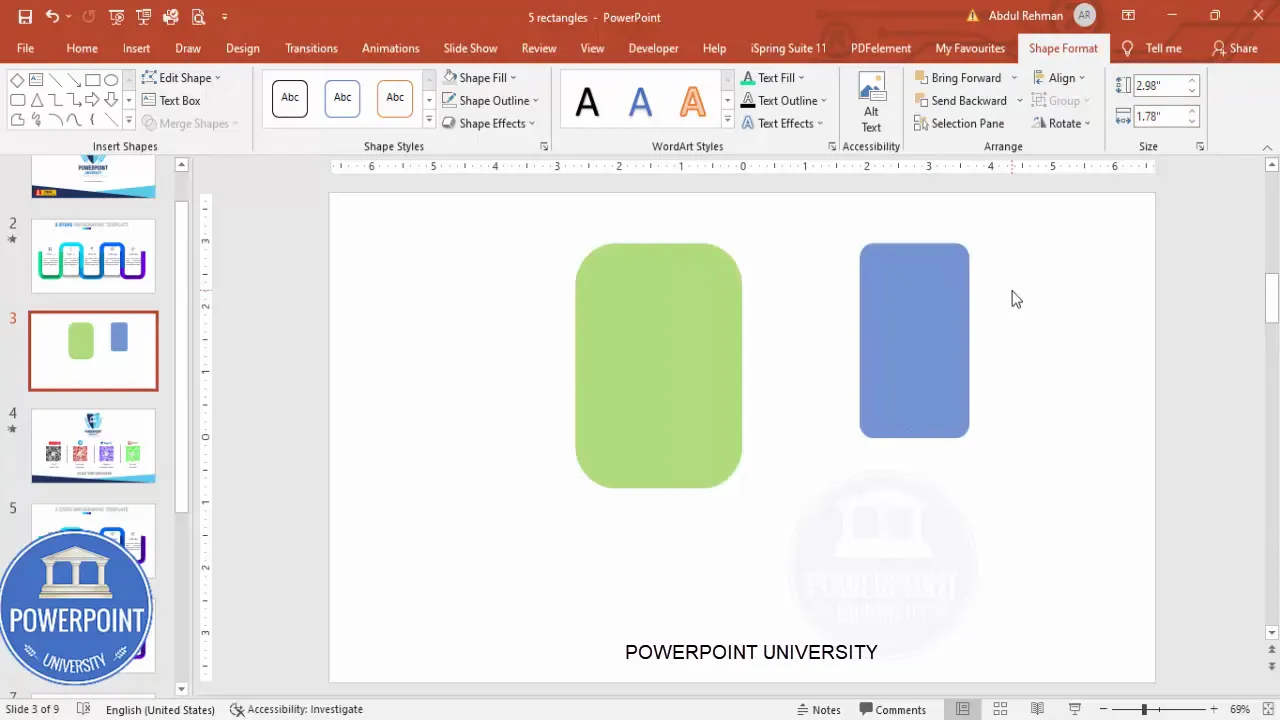Select slide 4 thumbnail in the slide panel

pos(93,446)
